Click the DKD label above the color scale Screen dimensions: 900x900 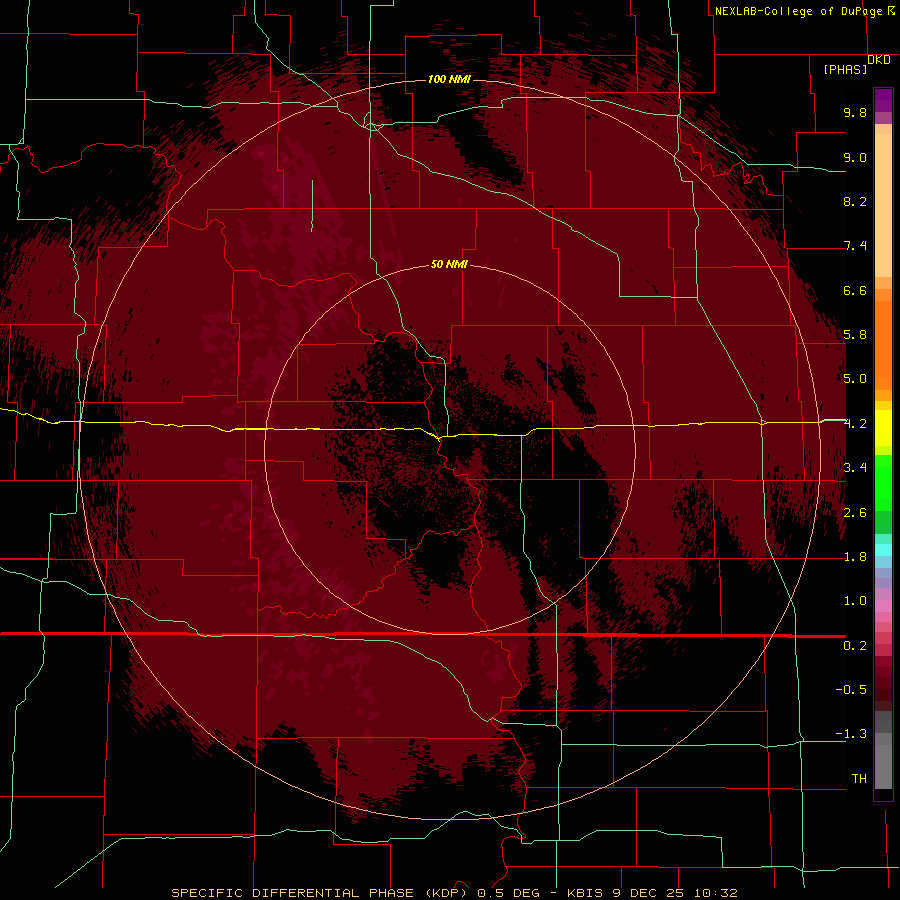879,60
